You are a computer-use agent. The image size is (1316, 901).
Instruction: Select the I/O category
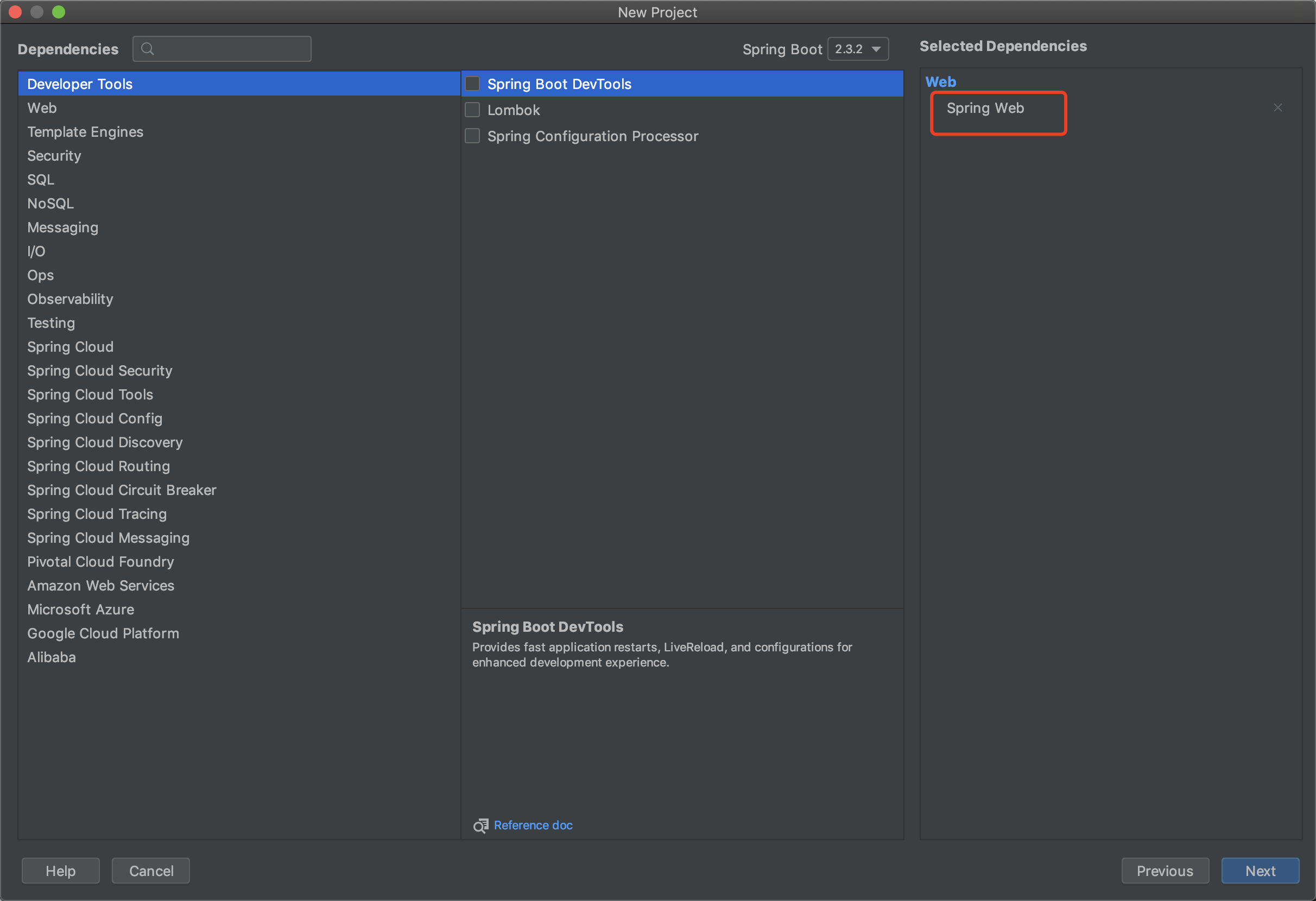tap(239, 251)
